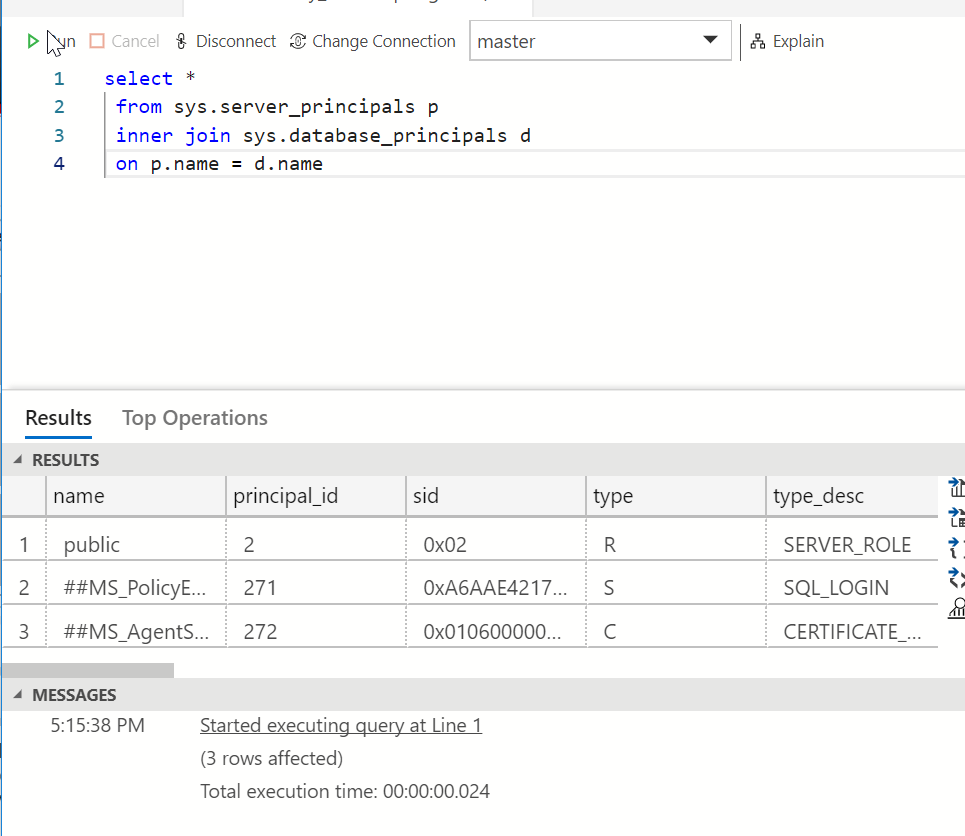
Task: Click the type_desc column header
Action: (x=818, y=496)
